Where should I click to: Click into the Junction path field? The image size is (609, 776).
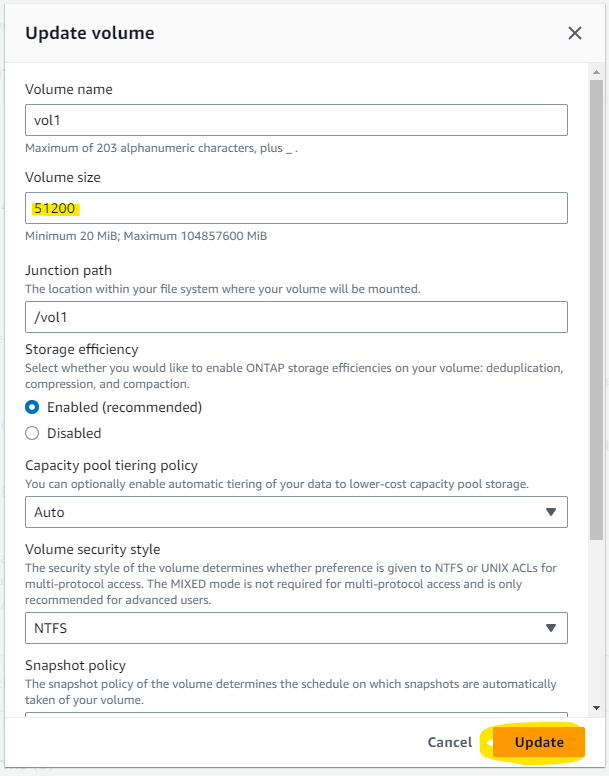pos(295,317)
